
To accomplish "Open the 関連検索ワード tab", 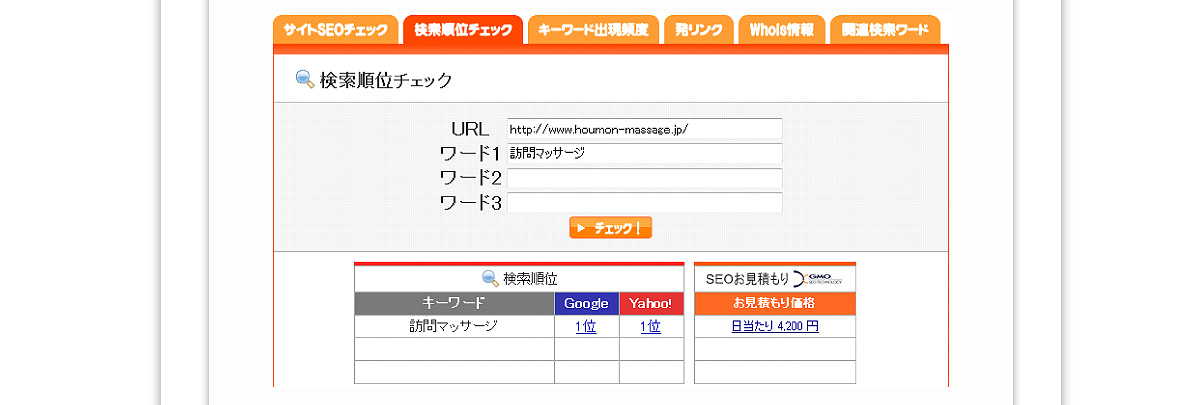I will [885, 30].
